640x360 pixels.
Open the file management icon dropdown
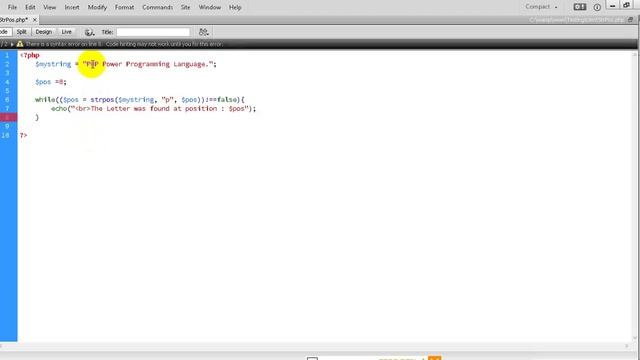tap(204, 32)
